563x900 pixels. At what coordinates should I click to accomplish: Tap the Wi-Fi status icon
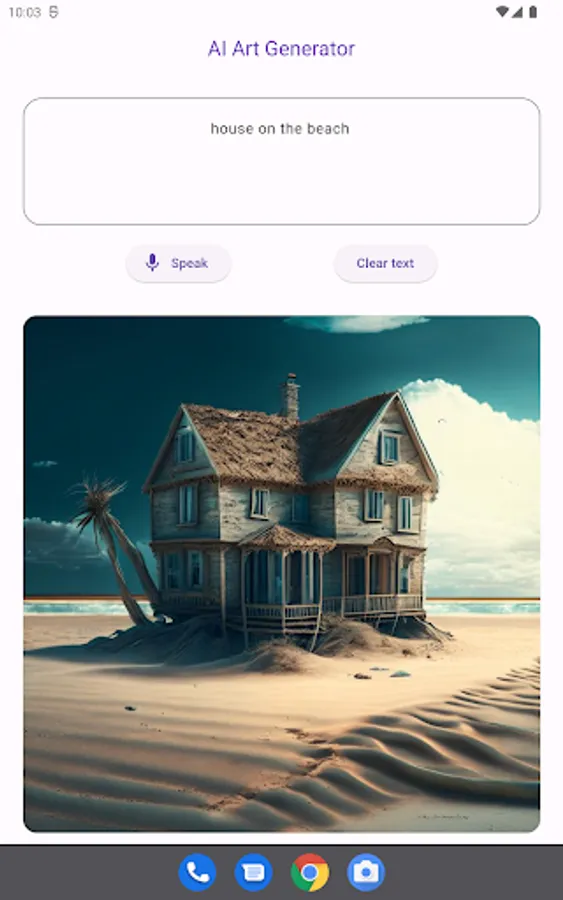coord(502,12)
